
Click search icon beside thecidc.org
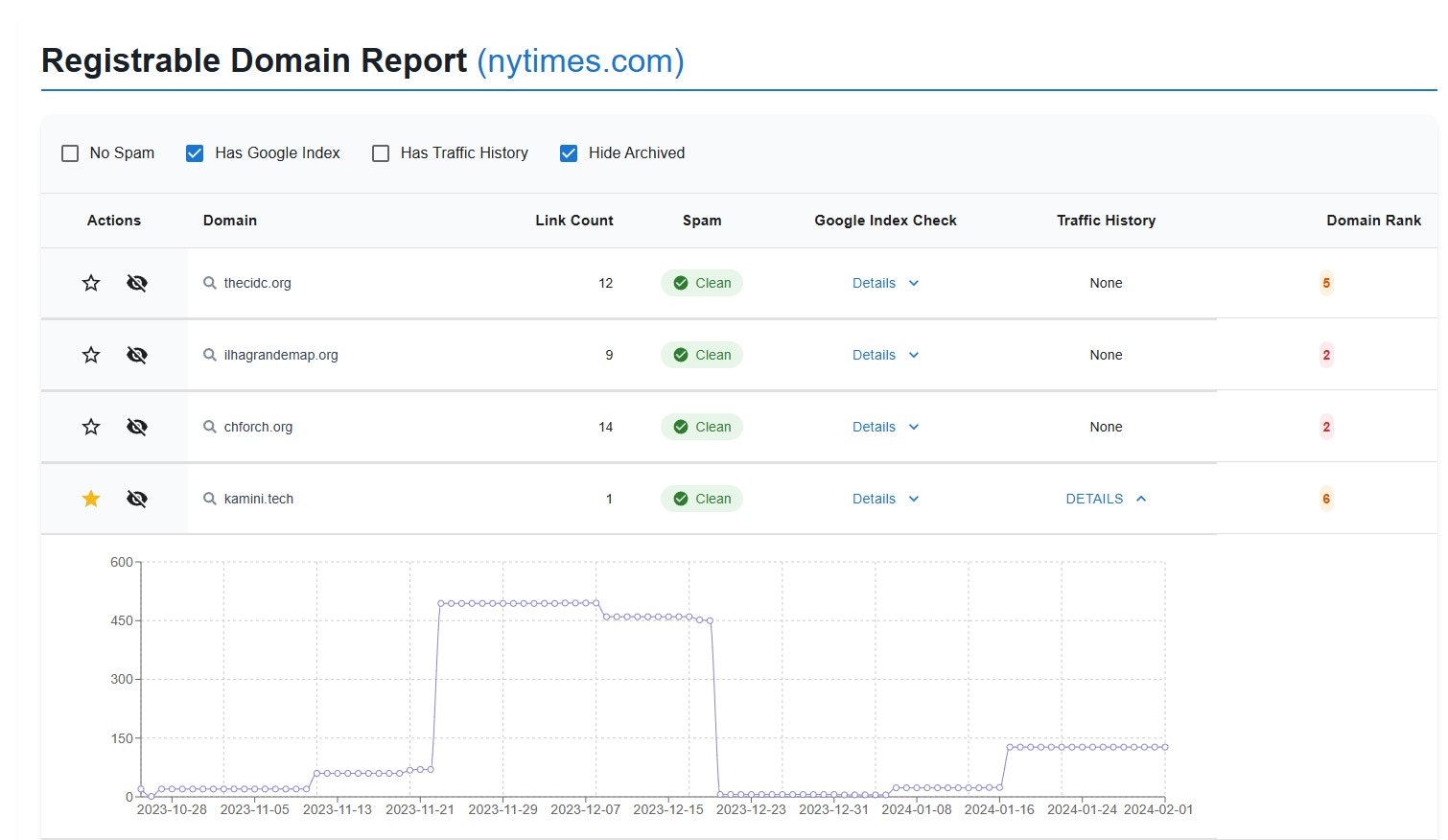(210, 283)
